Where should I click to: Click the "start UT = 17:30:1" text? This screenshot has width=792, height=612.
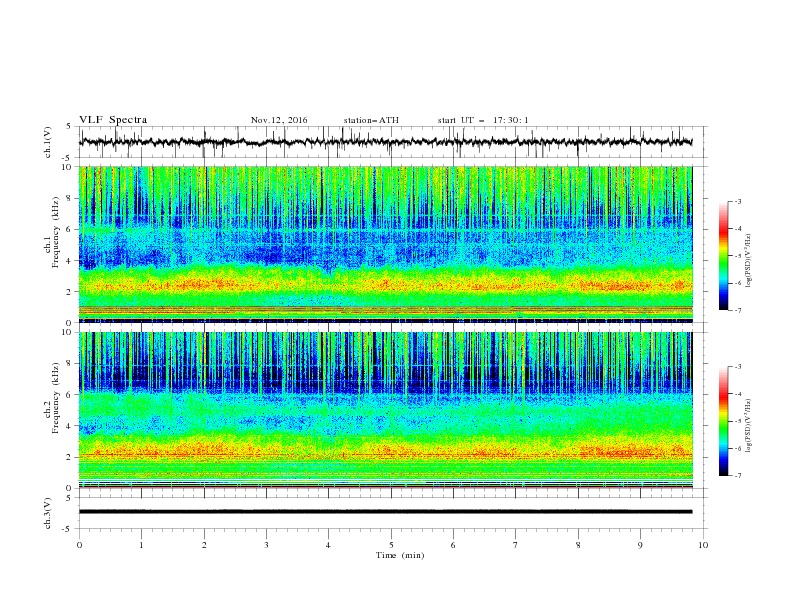(x=483, y=120)
